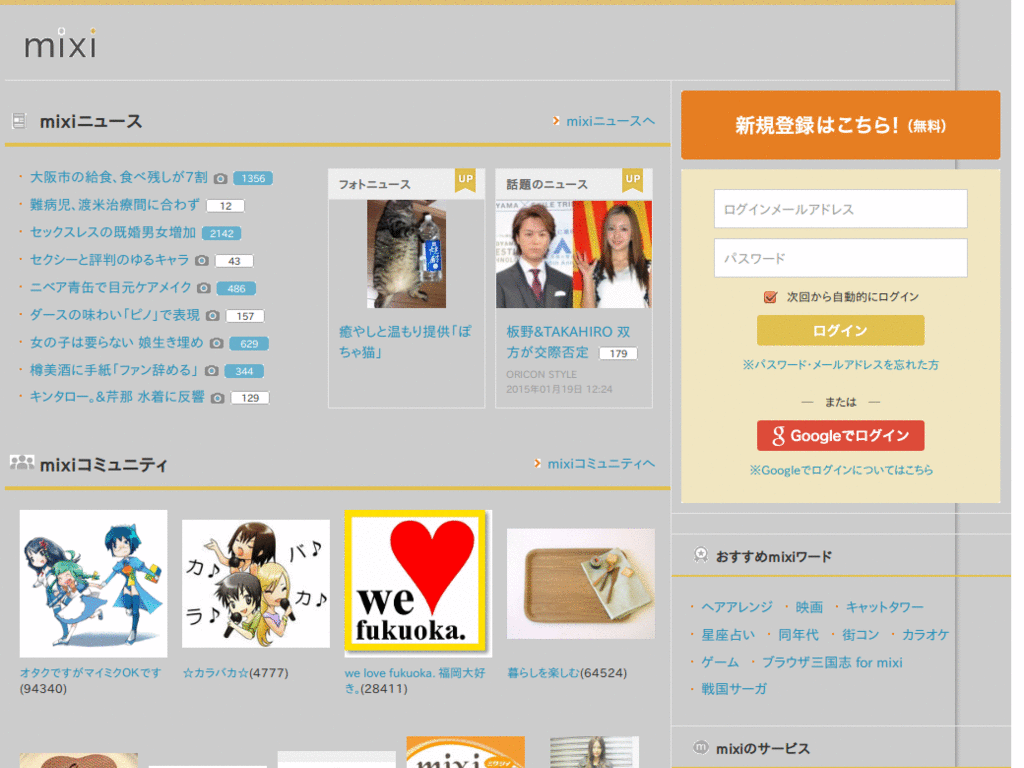Click comment count 12 badge
Image resolution: width=1024 pixels, height=768 pixels.
tap(225, 206)
